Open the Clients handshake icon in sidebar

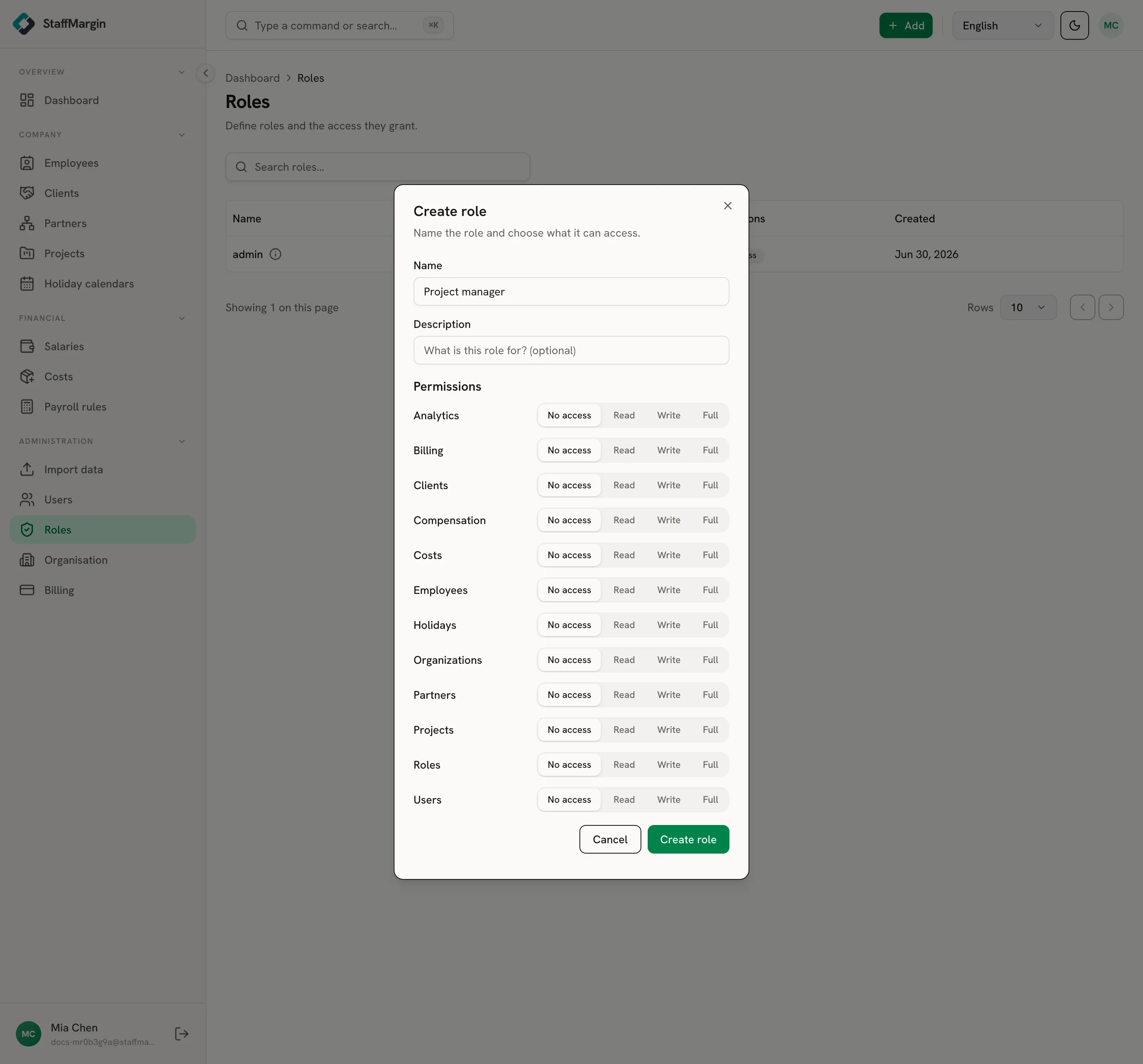coord(27,193)
